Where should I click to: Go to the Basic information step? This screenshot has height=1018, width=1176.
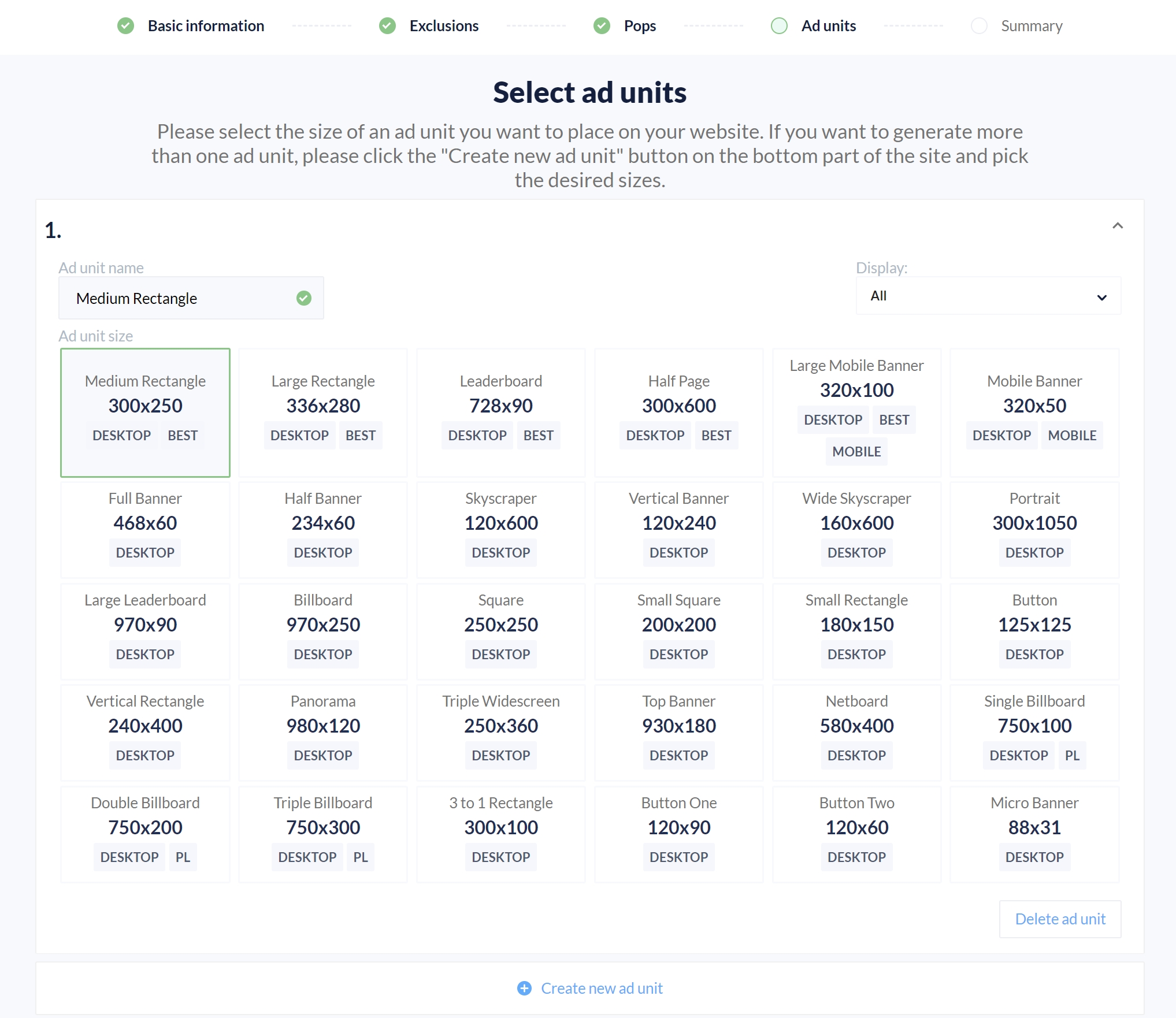click(x=206, y=26)
